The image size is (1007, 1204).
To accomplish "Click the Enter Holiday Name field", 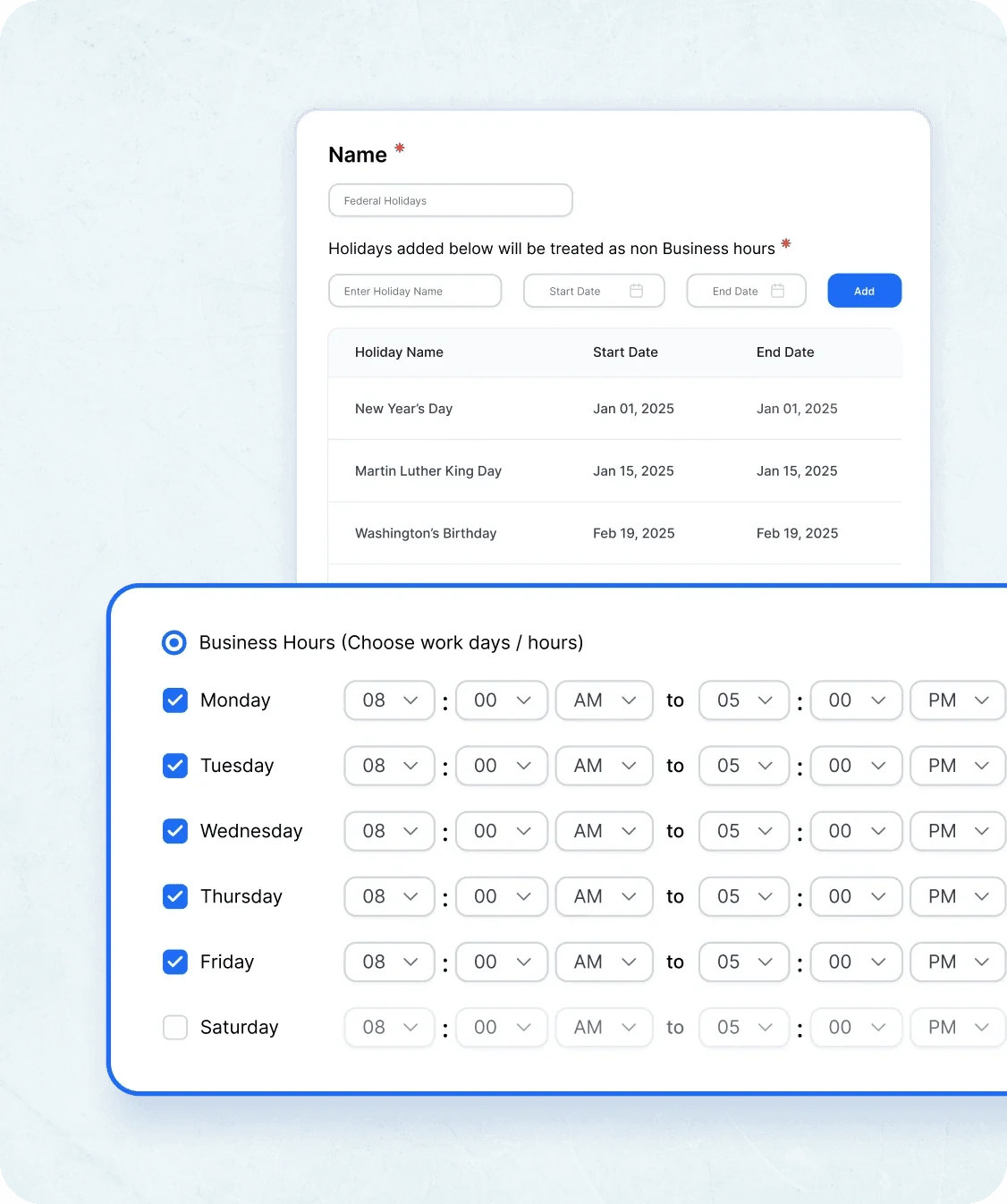I will [x=415, y=291].
